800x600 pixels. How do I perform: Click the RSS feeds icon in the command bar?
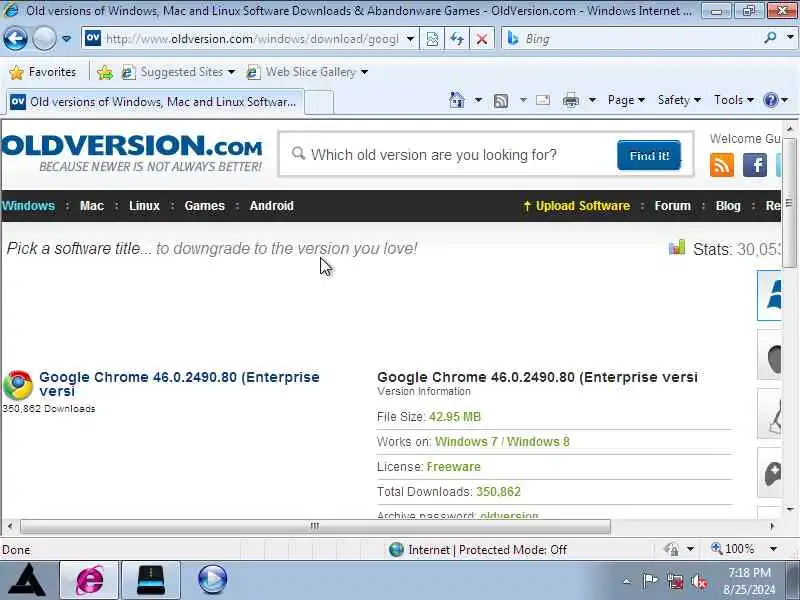click(x=501, y=101)
